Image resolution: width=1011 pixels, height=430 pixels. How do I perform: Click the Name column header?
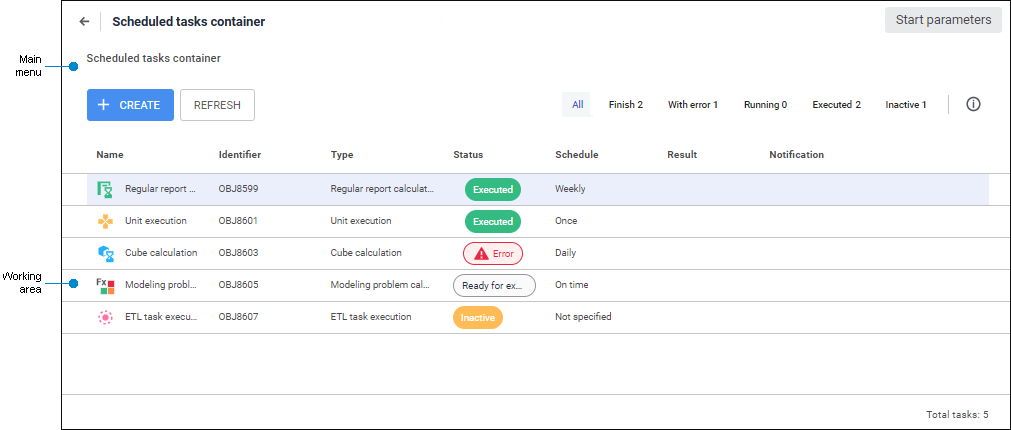pyautogui.click(x=110, y=155)
